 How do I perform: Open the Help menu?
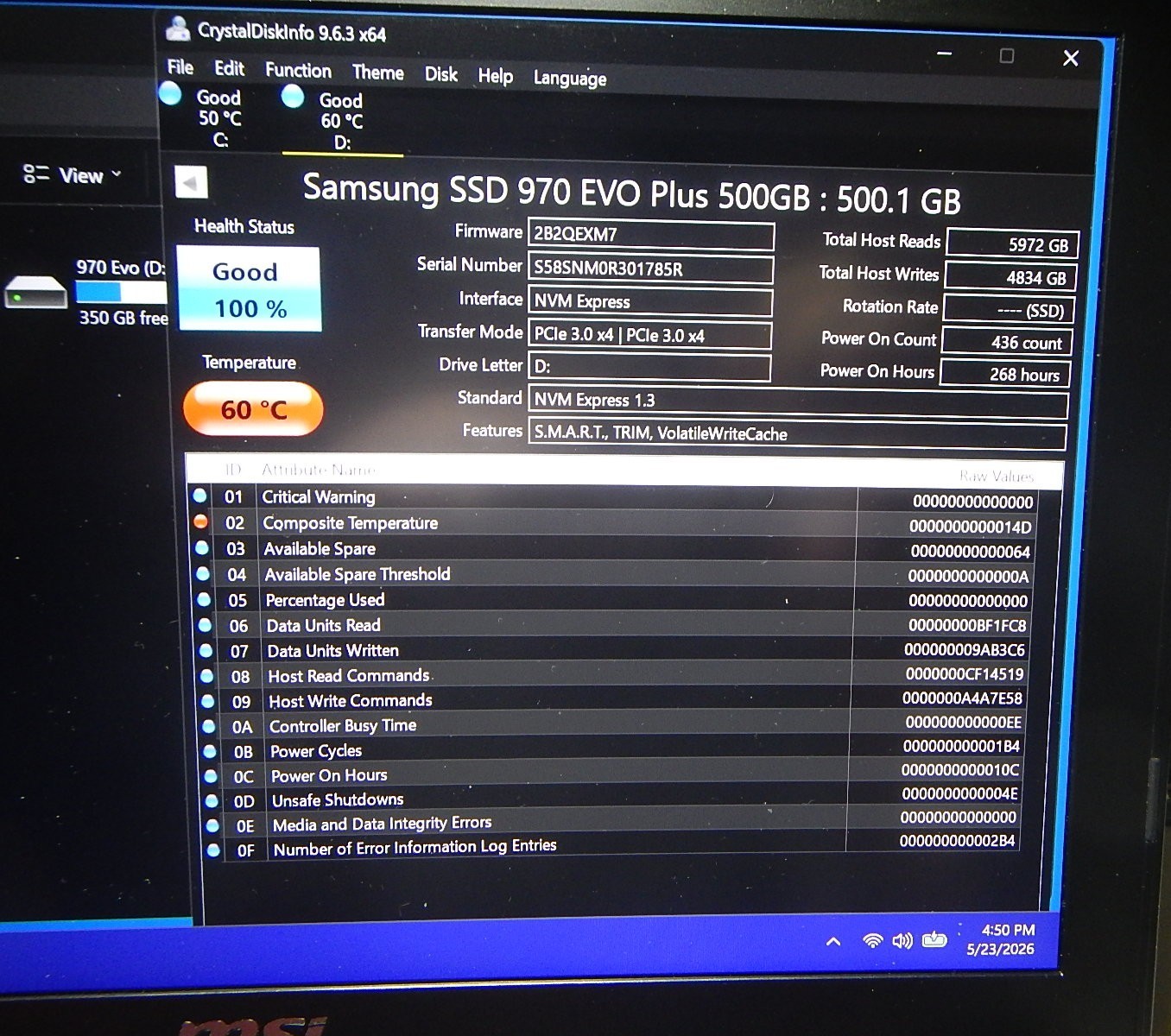pos(495,77)
